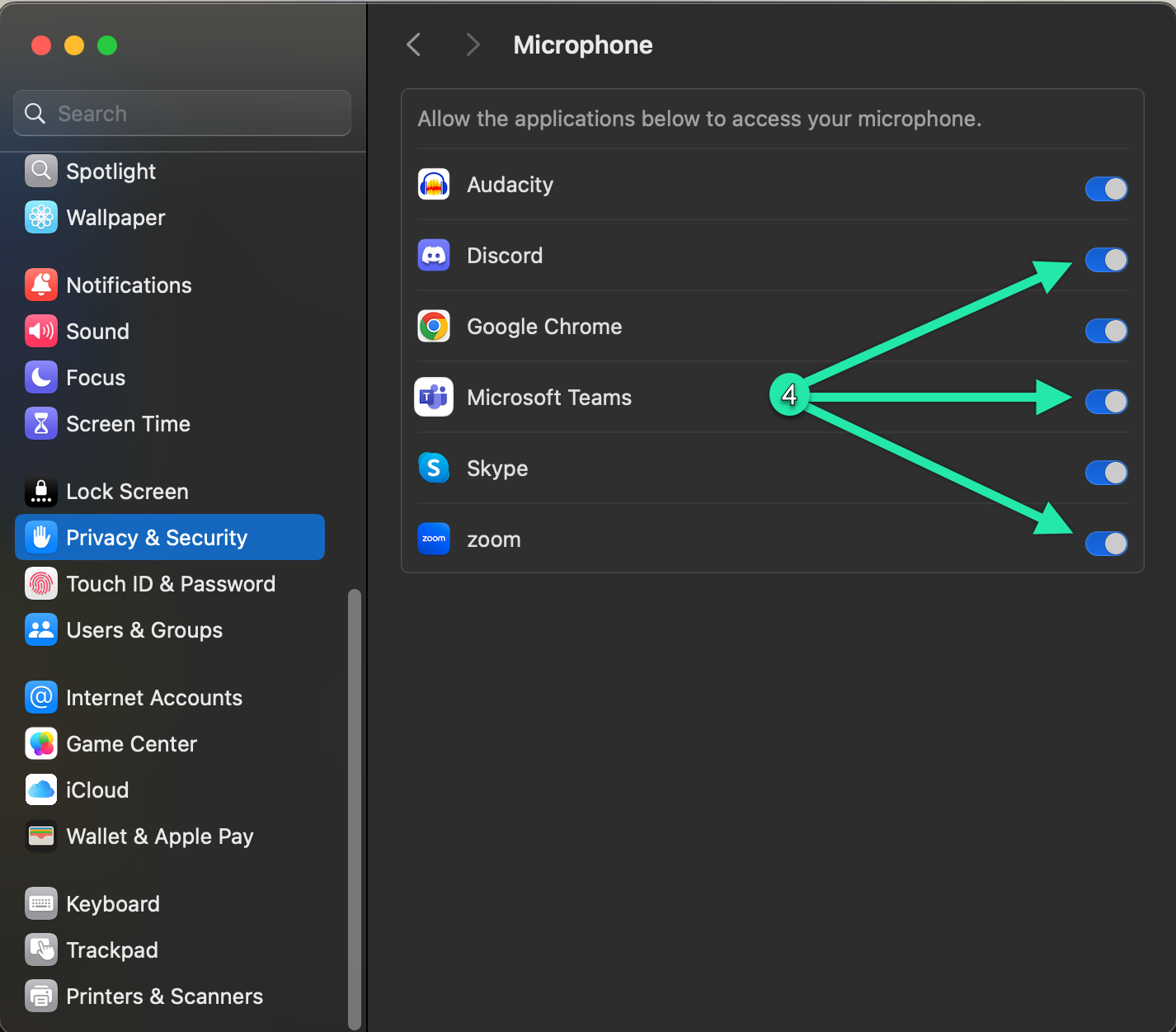Screen dimensions: 1176x1032
Task: Click the Keyboard icon in sidebar
Action: 41,904
